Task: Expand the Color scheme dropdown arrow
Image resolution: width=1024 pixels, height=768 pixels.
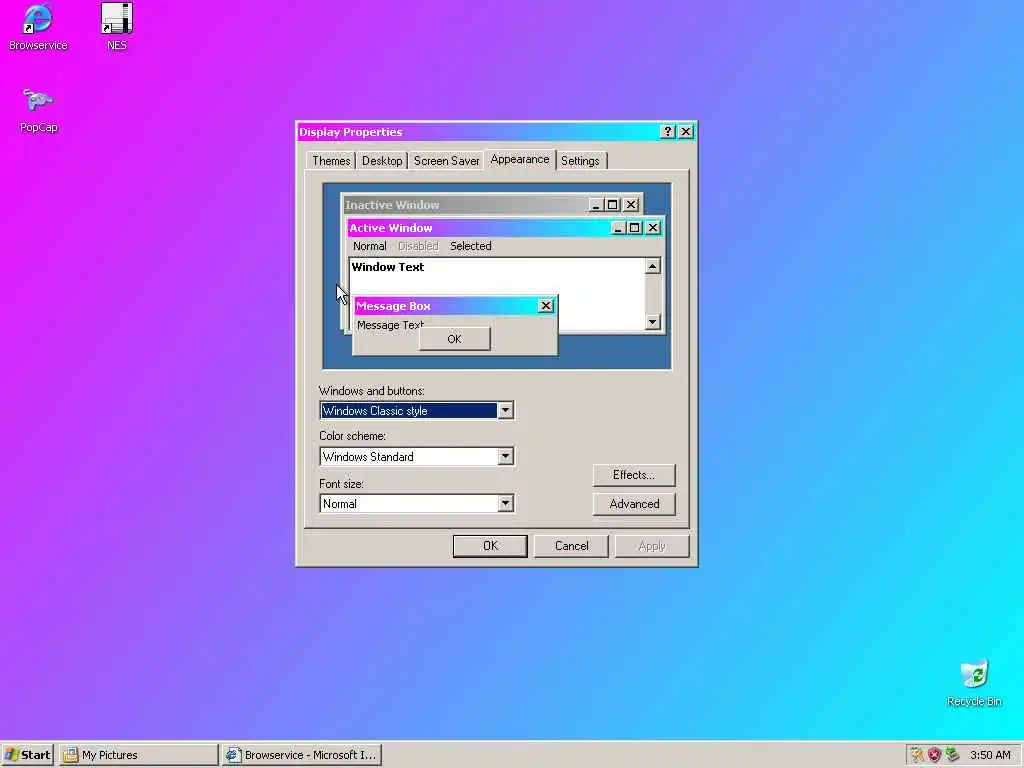Action: (505, 456)
